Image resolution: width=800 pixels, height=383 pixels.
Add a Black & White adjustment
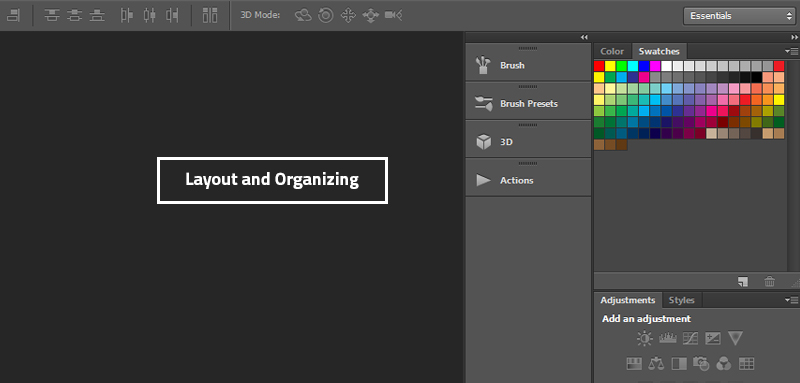[679, 364]
